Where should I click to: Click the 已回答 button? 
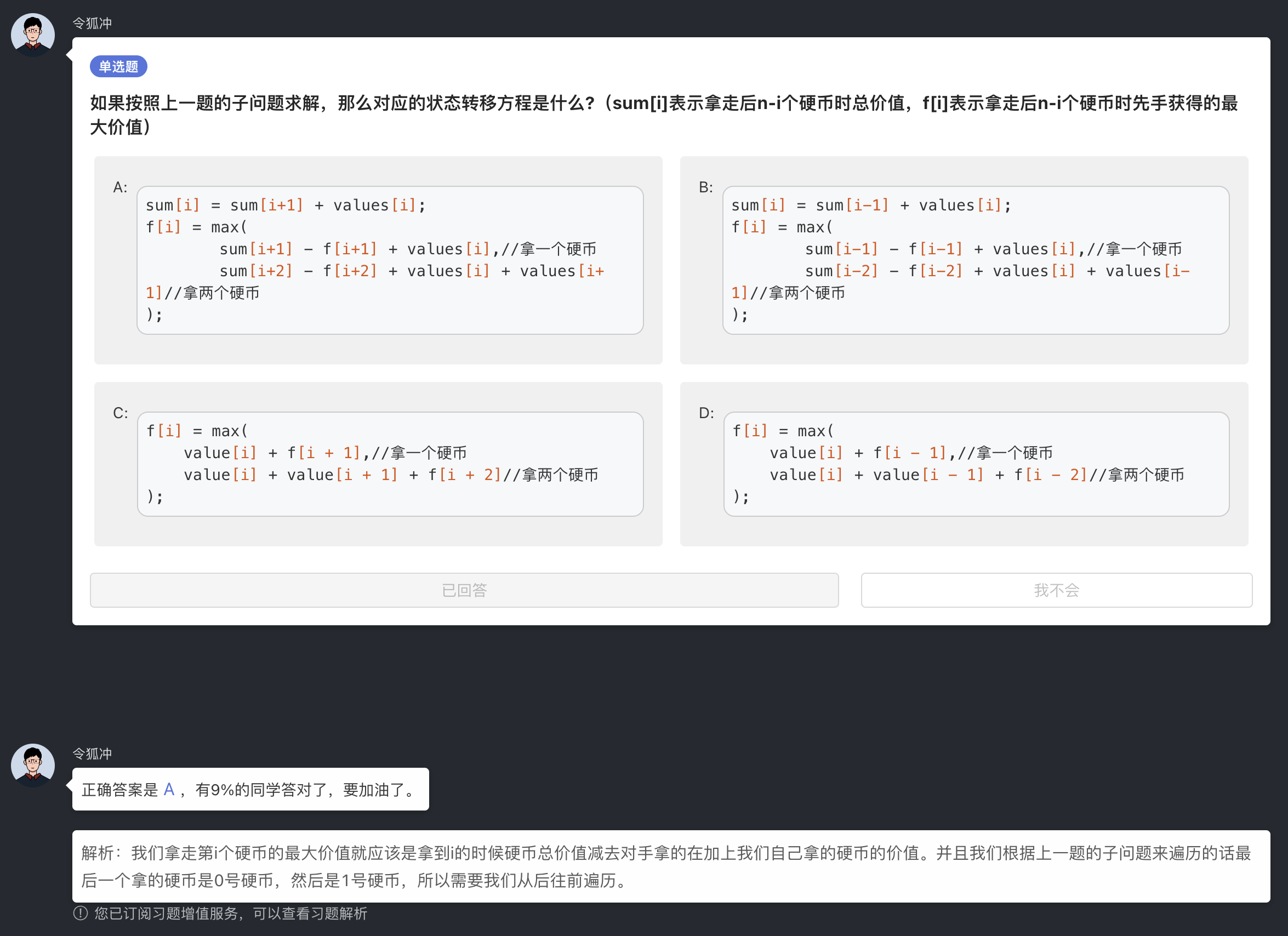[464, 590]
